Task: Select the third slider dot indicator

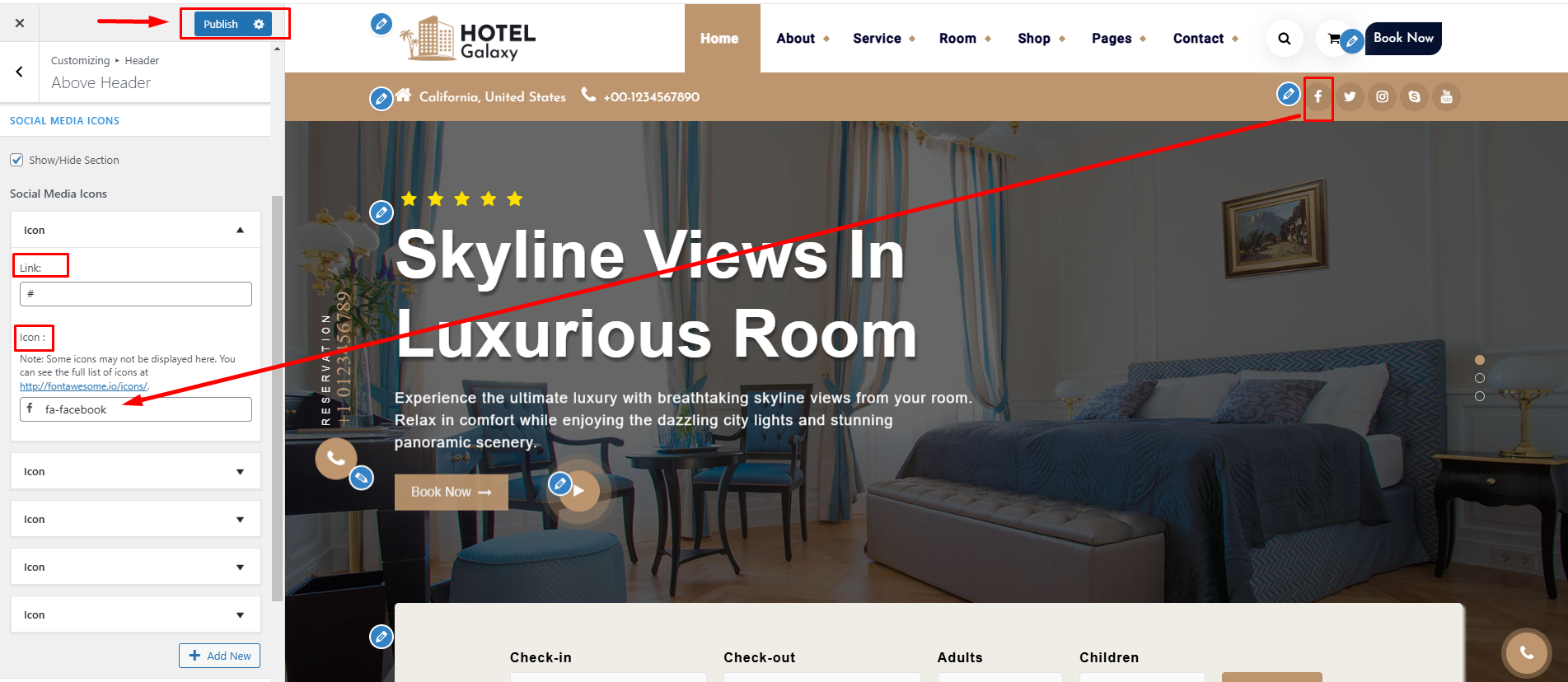Action: tap(1480, 396)
